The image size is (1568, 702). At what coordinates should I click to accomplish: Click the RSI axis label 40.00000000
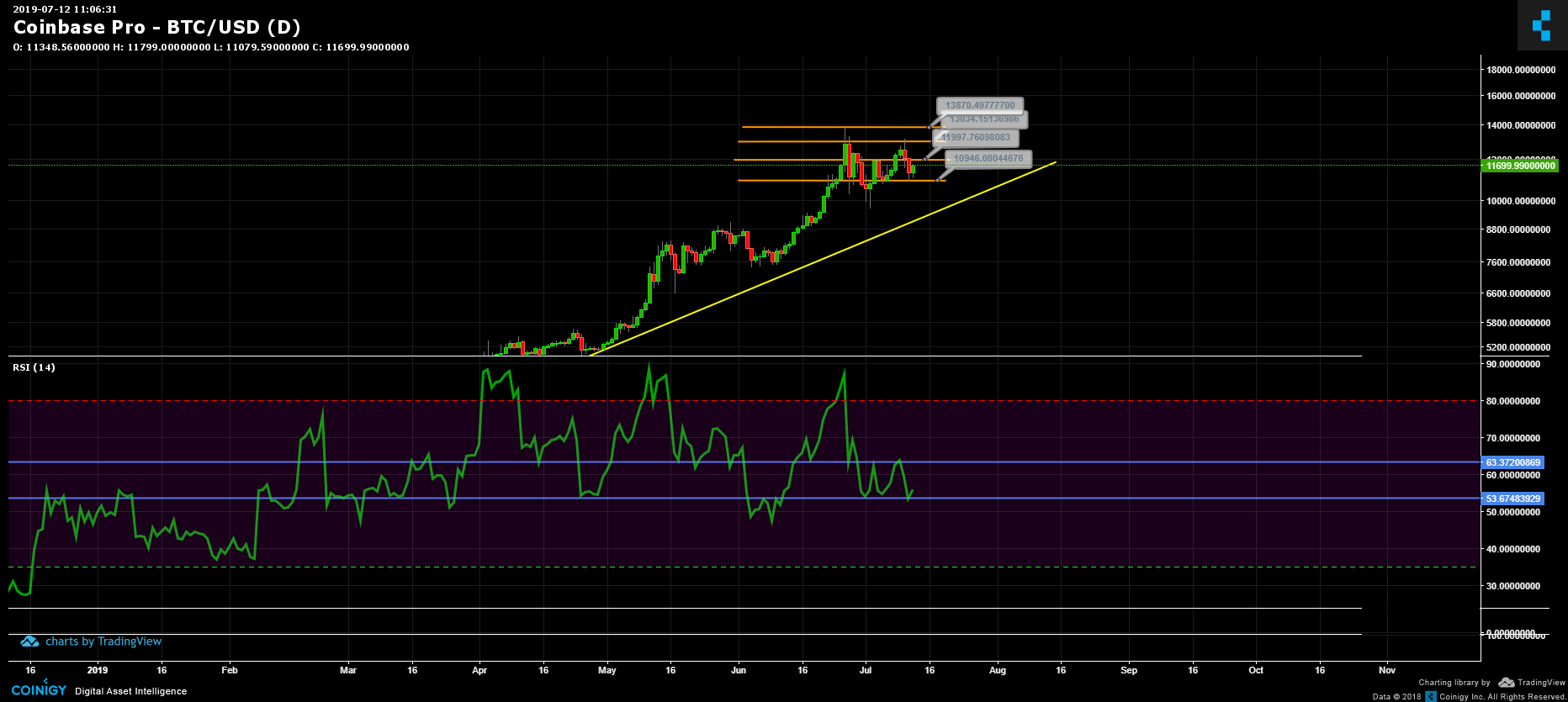tap(1513, 549)
